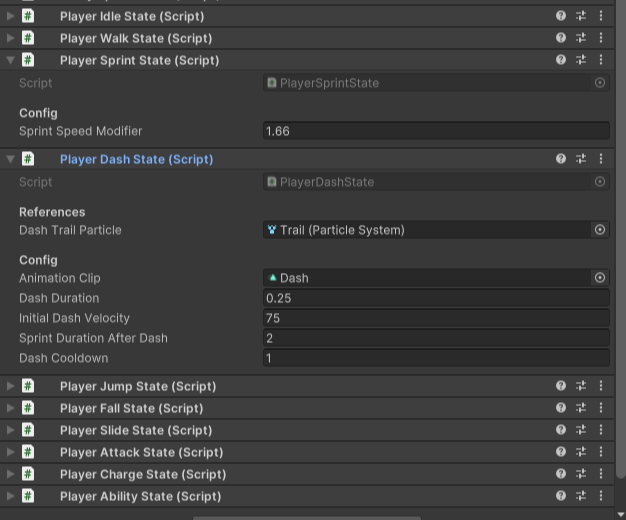626x520 pixels.
Task: Open presets for Player Fall State script
Action: (x=580, y=407)
